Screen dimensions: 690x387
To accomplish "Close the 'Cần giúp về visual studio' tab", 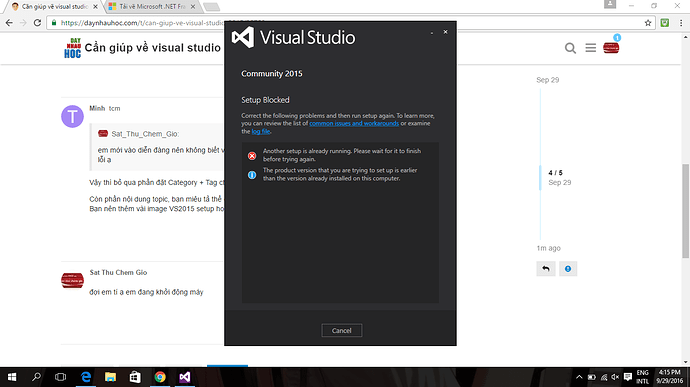I will click(95, 7).
